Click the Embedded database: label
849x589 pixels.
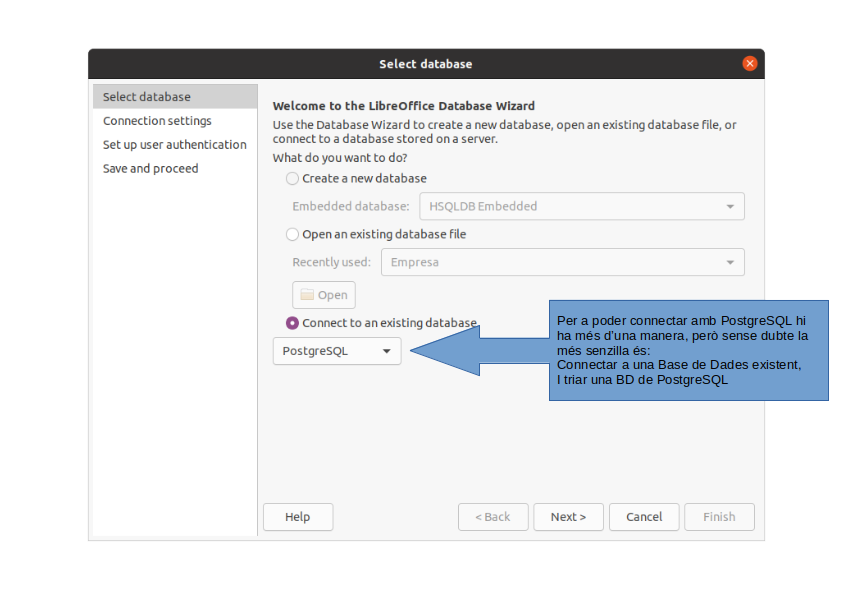[351, 206]
